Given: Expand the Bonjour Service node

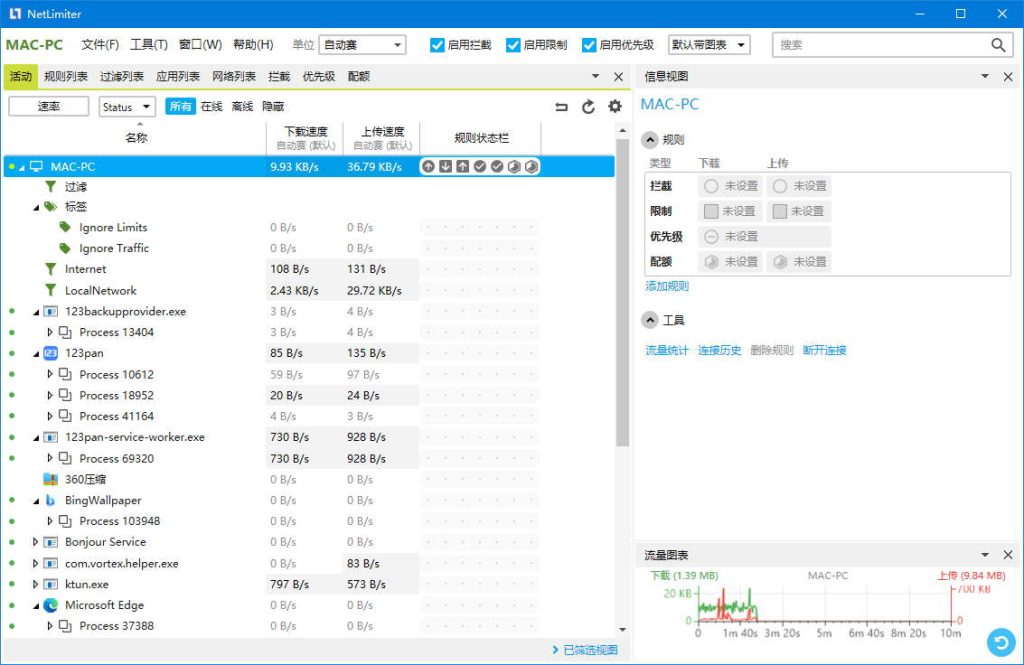Looking at the screenshot, I should tap(35, 542).
